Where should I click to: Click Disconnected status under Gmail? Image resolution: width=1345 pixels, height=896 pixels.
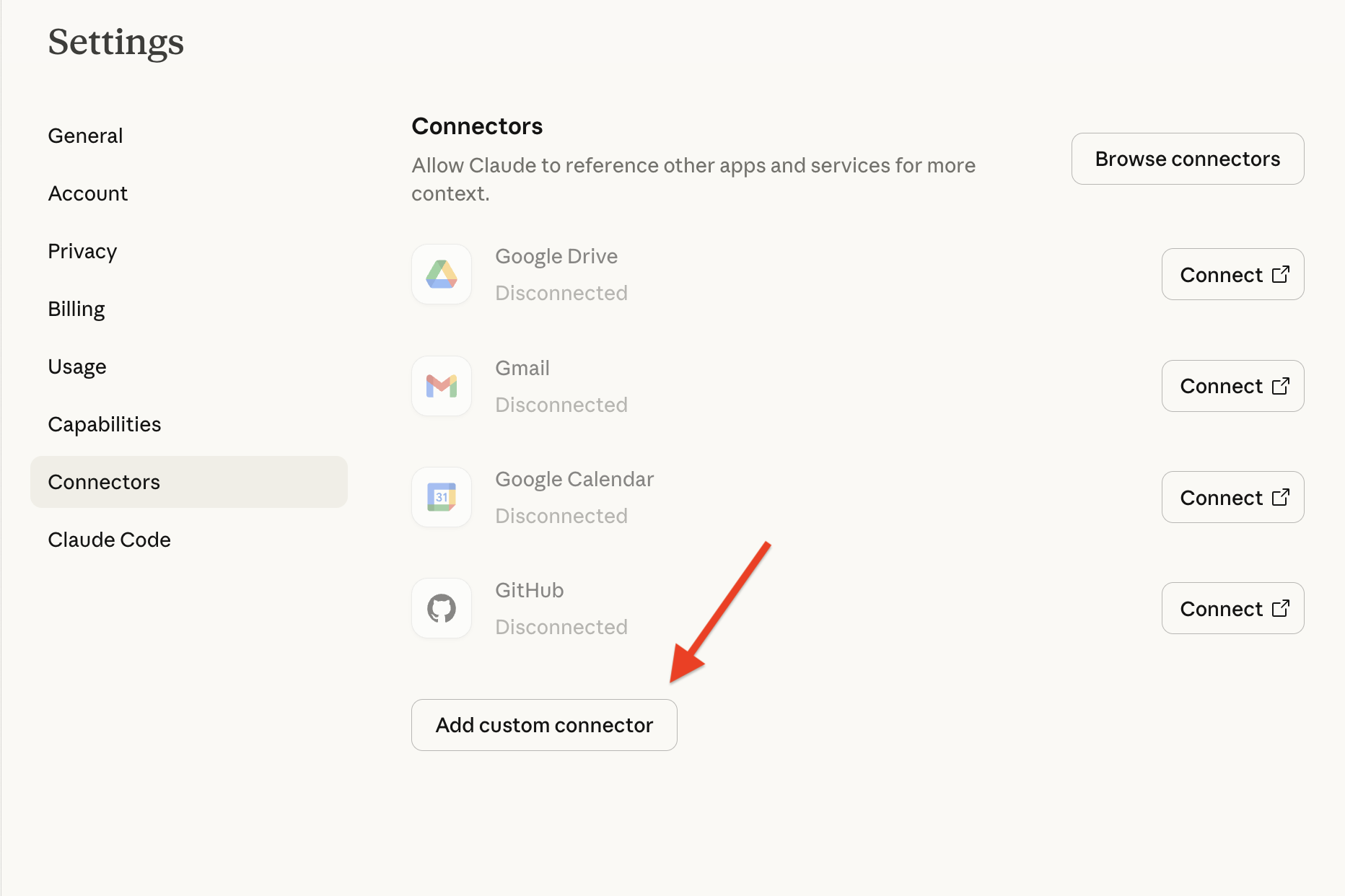point(561,405)
